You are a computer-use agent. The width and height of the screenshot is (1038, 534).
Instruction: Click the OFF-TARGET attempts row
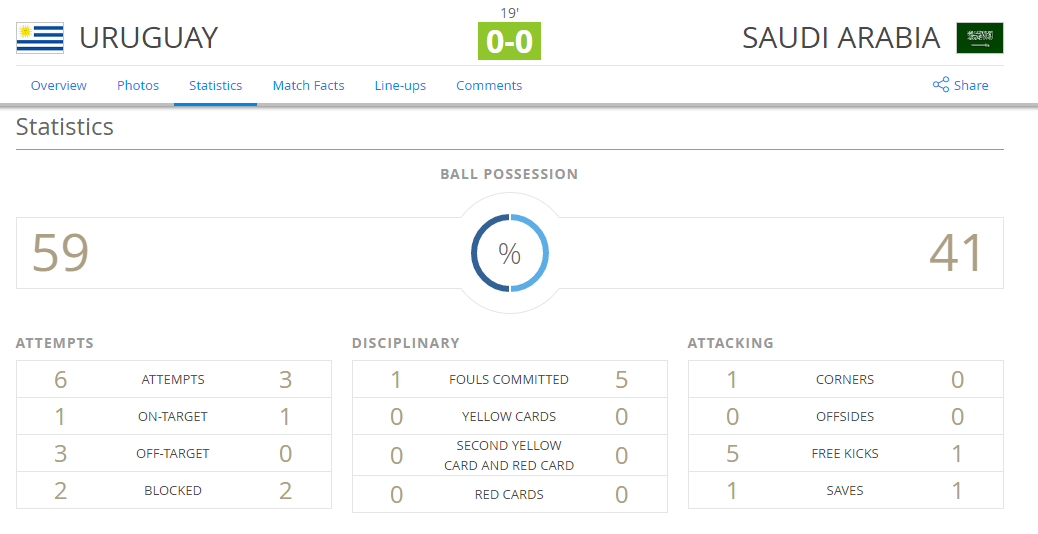tap(173, 453)
